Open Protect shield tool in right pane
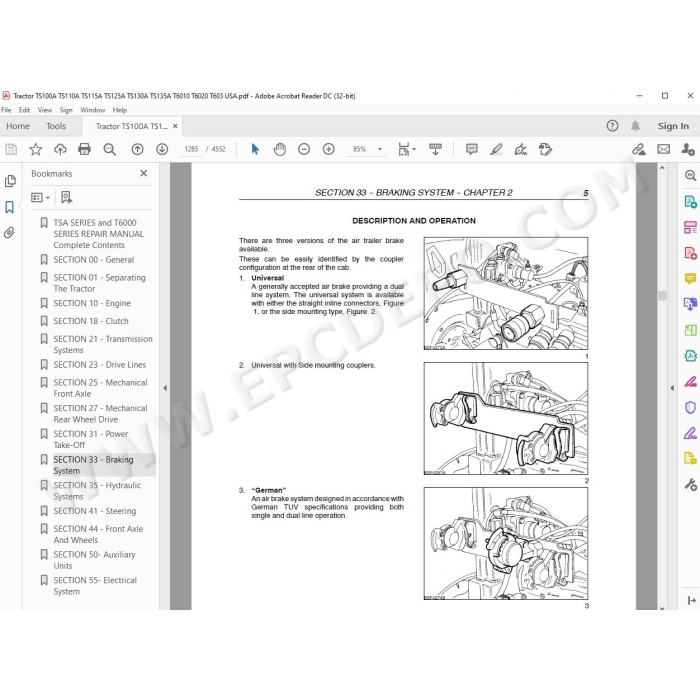700x700 pixels. [x=690, y=407]
